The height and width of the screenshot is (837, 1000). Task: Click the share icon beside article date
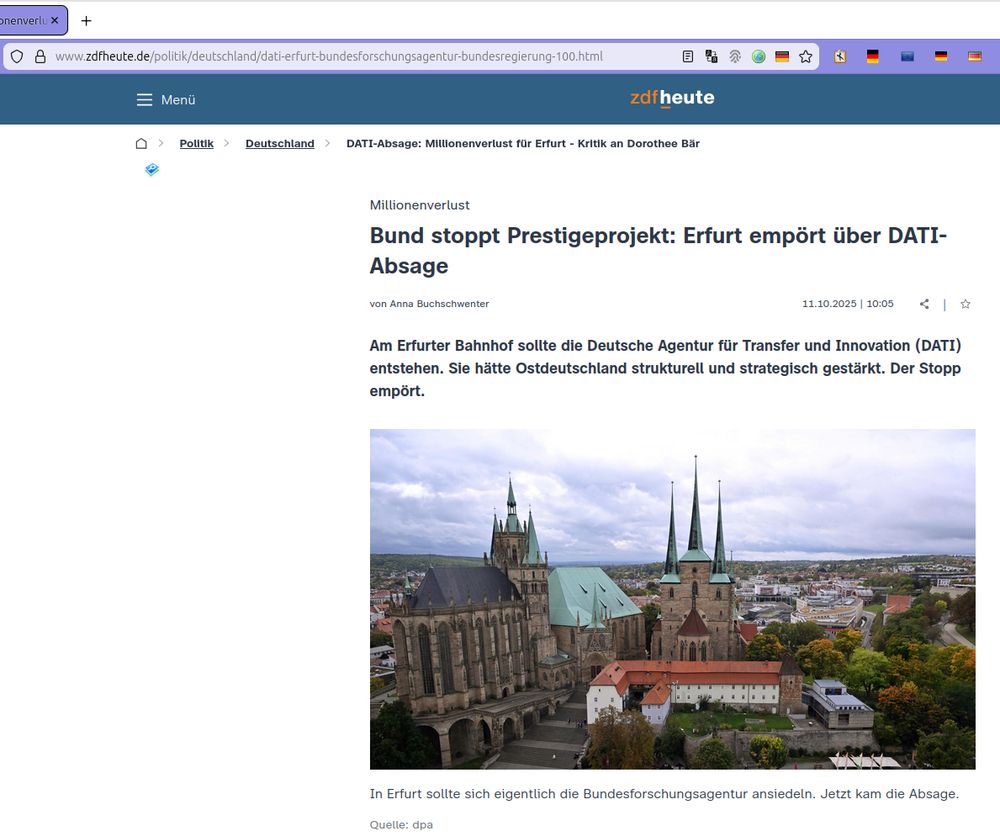[924, 304]
